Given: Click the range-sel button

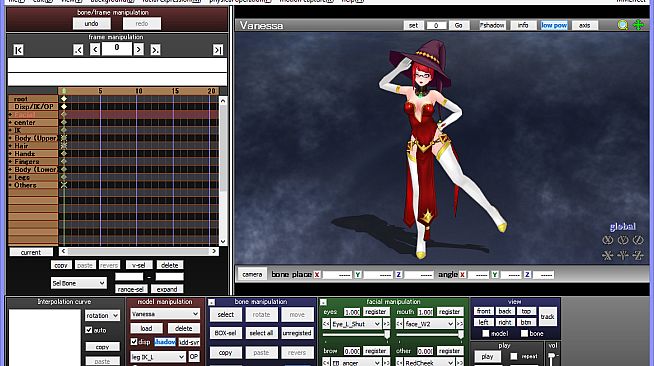Looking at the screenshot, I should [130, 289].
